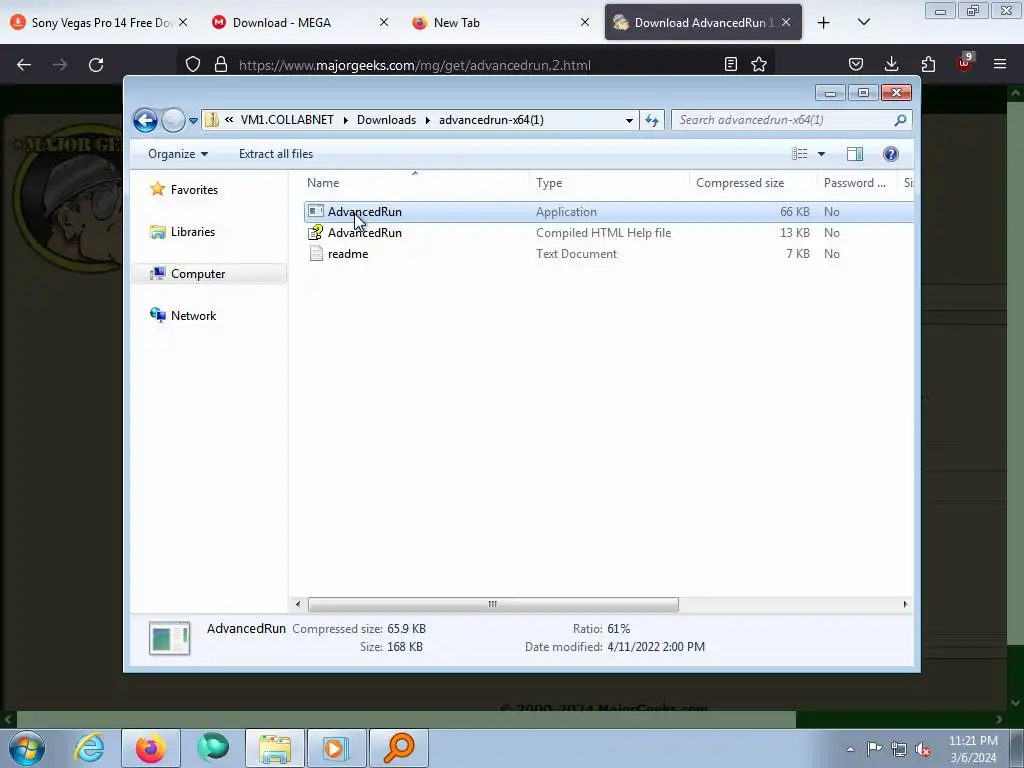Click the Windows Explorer folder taskbar icon
This screenshot has height=768, width=1024.
(275, 748)
